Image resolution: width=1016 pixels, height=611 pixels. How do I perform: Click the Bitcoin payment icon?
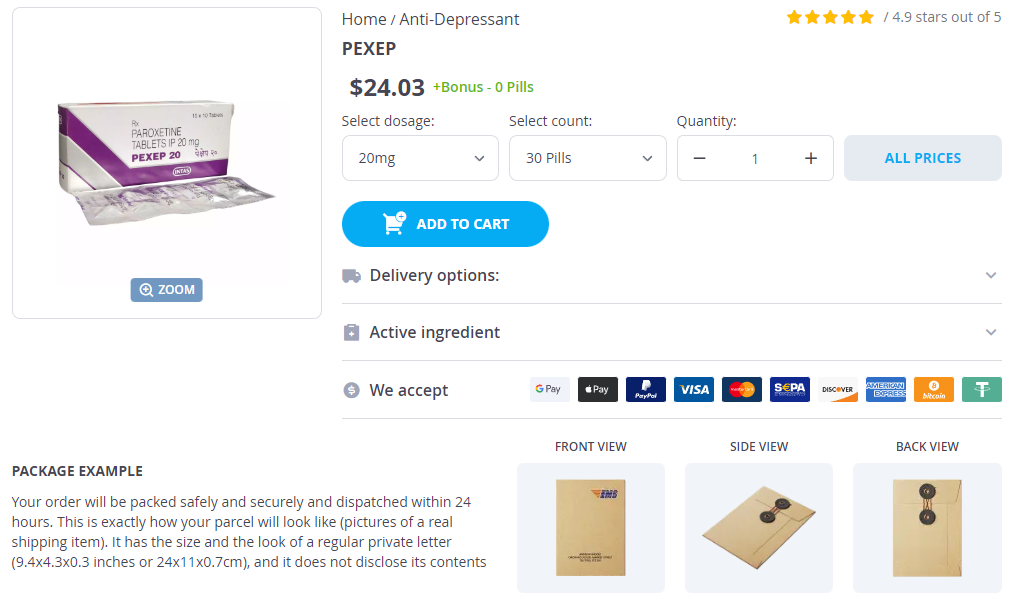tap(933, 390)
